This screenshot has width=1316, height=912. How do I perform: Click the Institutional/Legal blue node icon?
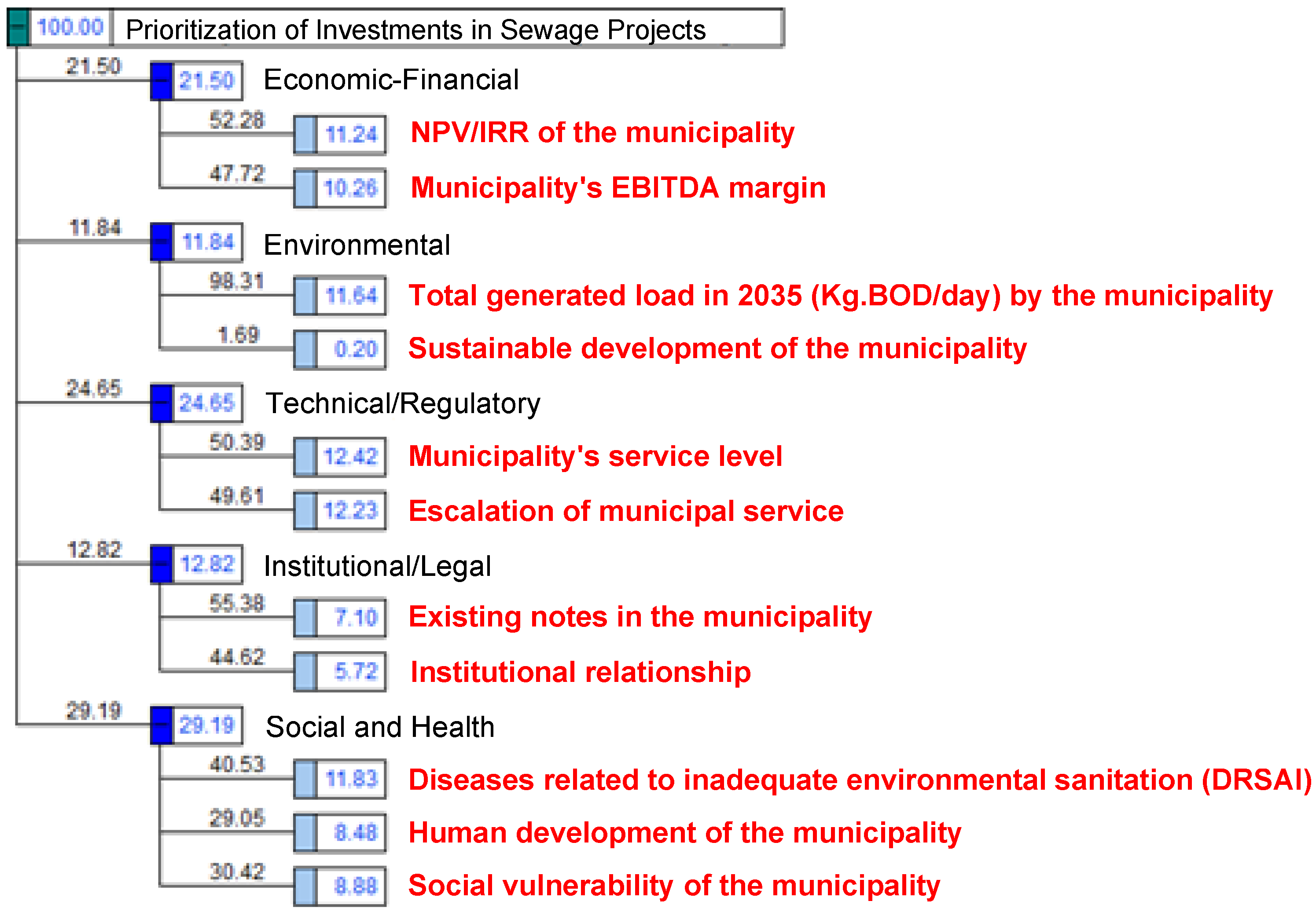pos(162,564)
